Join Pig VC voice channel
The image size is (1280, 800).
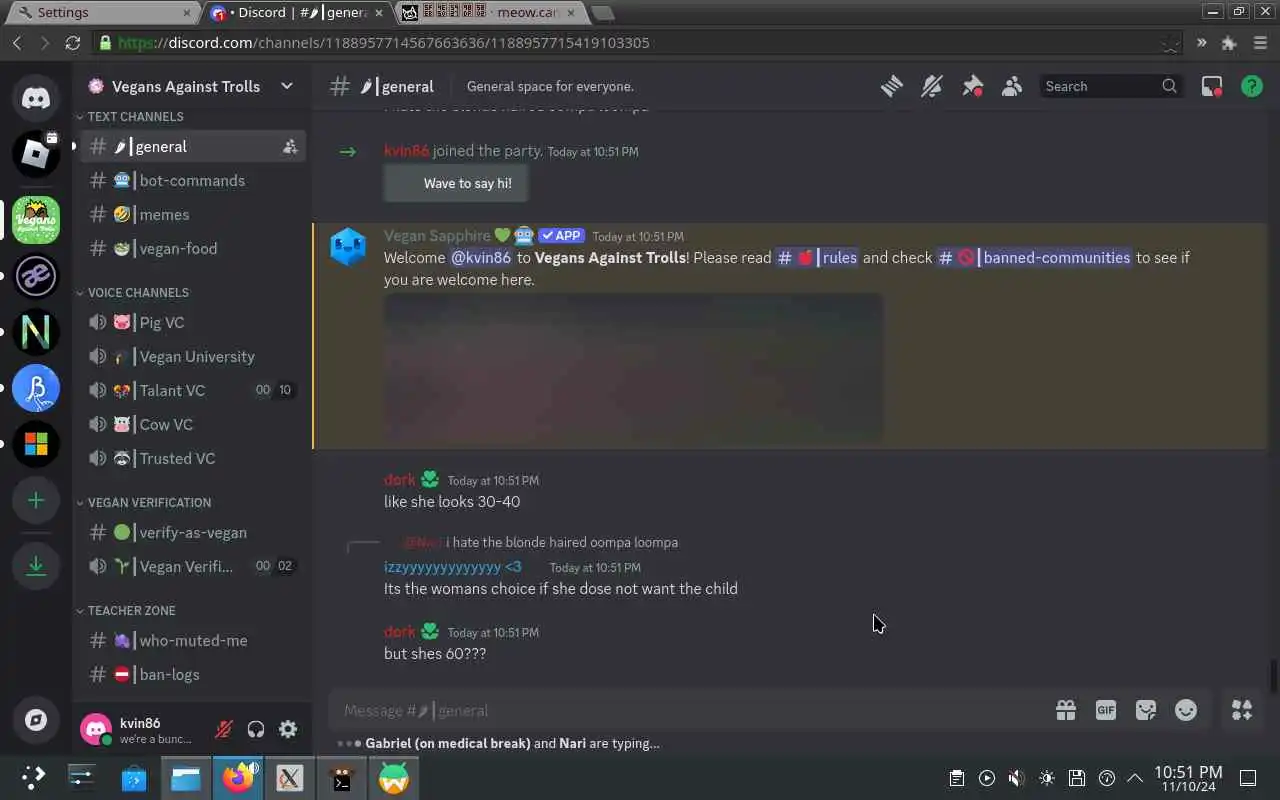click(x=193, y=323)
